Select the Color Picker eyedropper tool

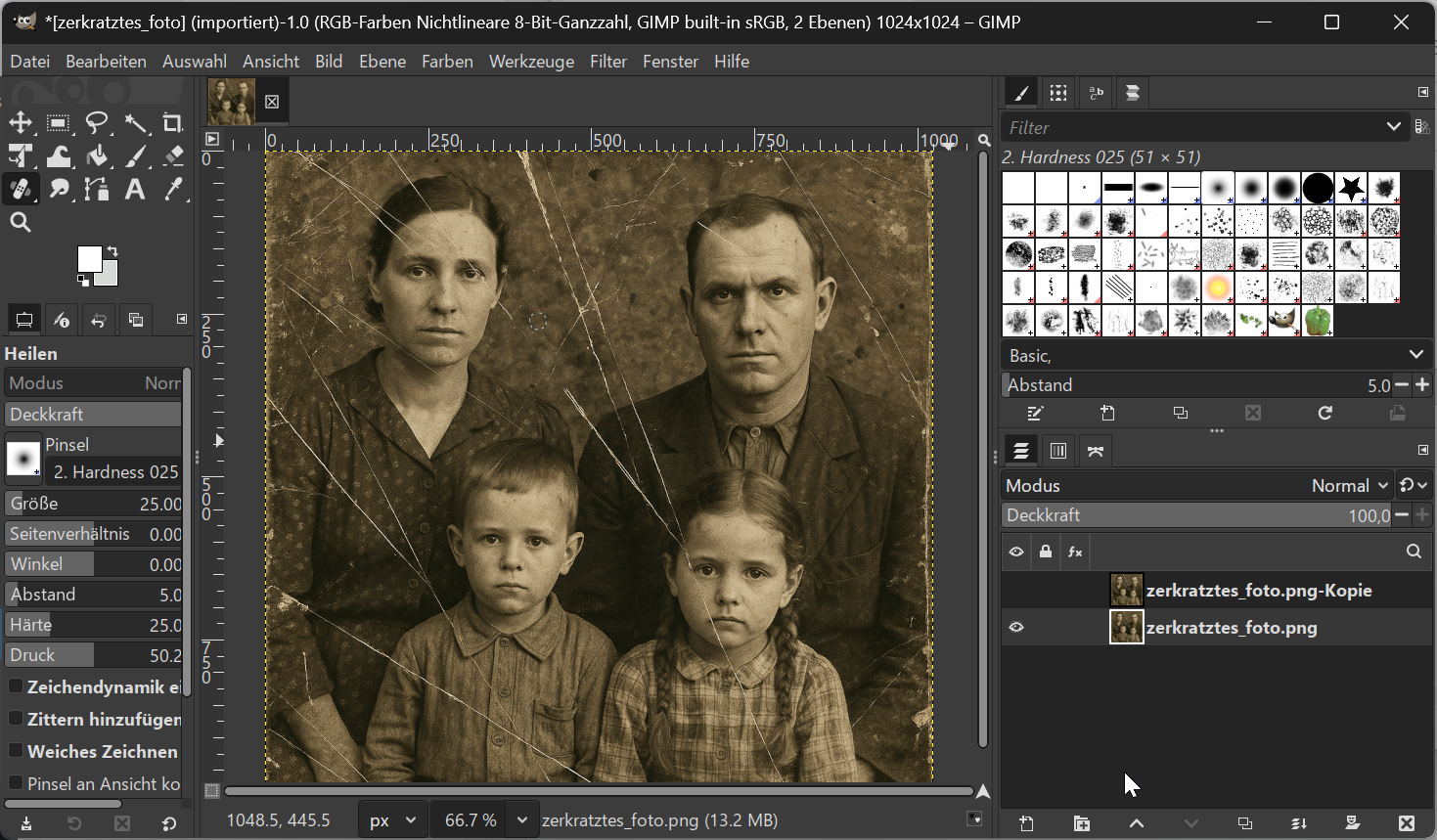pyautogui.click(x=173, y=190)
